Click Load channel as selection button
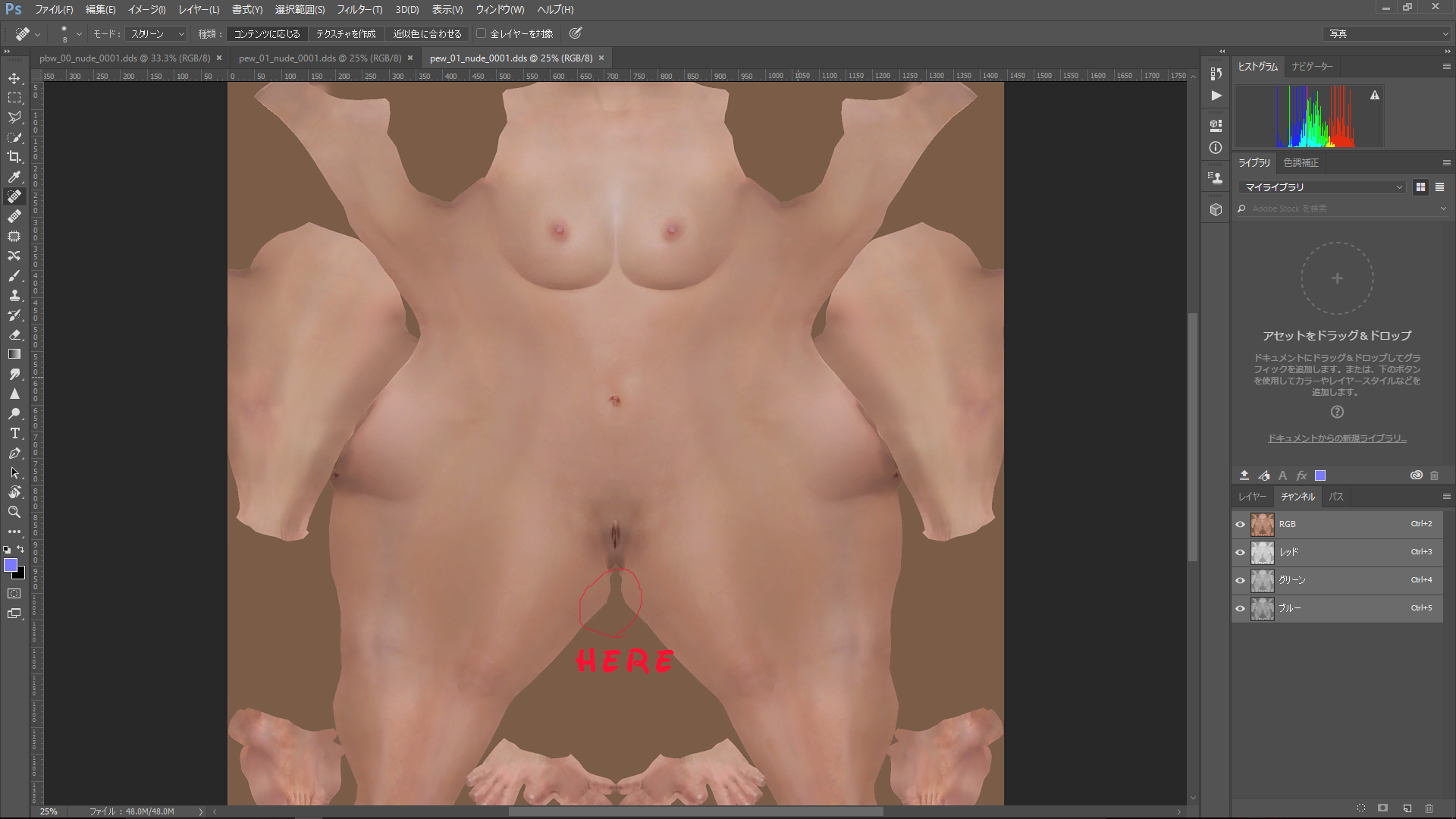This screenshot has width=1456, height=819. (x=1361, y=808)
